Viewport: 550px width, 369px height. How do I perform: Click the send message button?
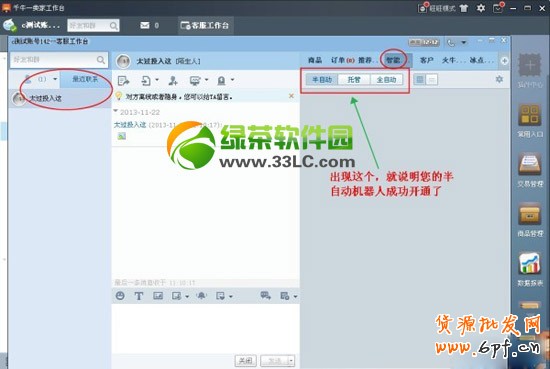coord(274,360)
